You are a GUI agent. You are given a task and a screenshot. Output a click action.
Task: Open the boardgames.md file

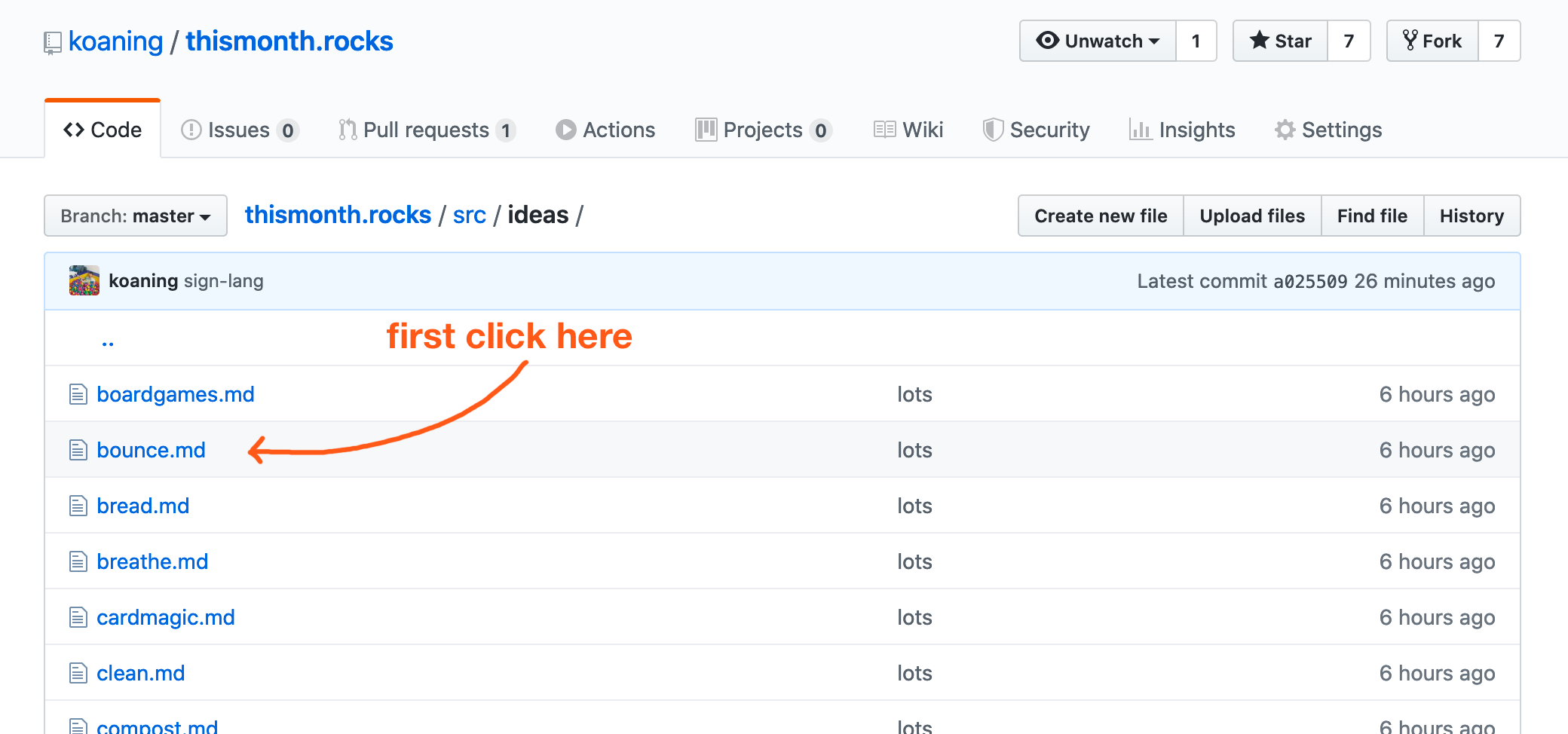pyautogui.click(x=176, y=394)
